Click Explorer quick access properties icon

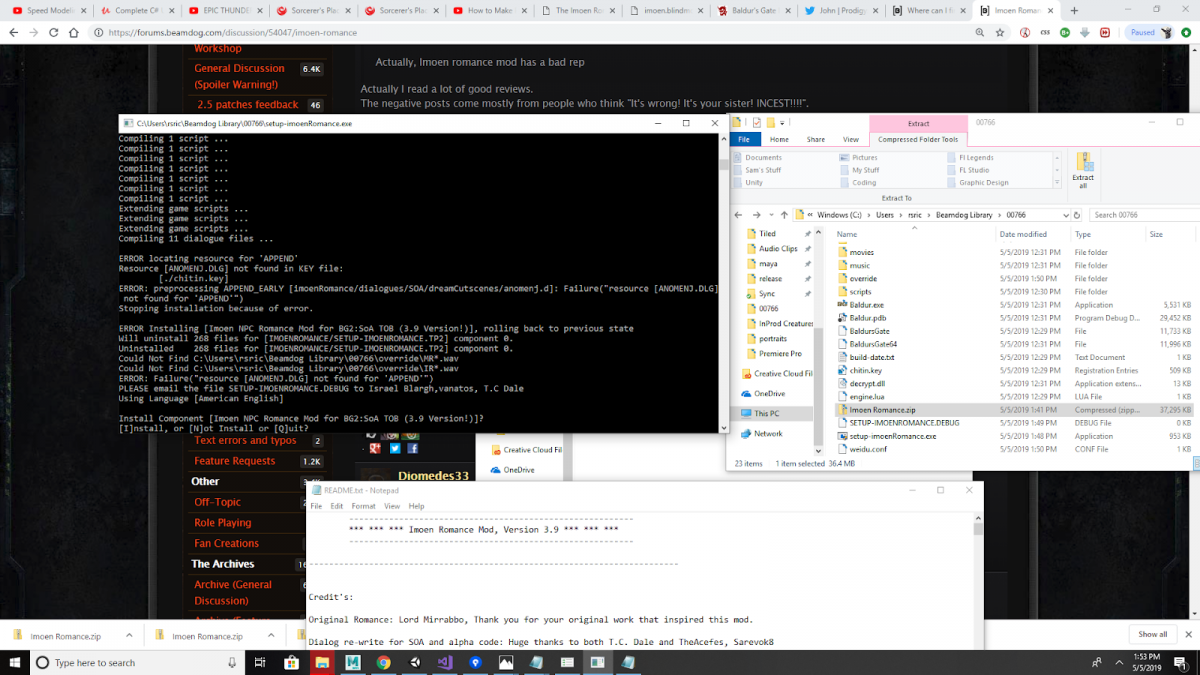(x=758, y=122)
